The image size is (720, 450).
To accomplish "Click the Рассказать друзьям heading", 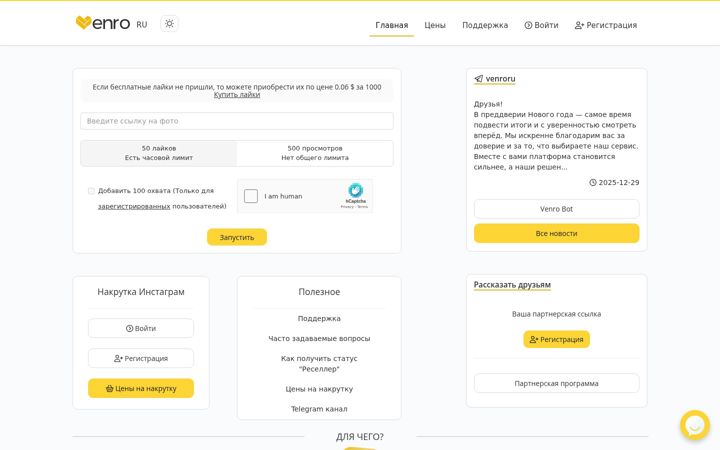I will click(512, 285).
